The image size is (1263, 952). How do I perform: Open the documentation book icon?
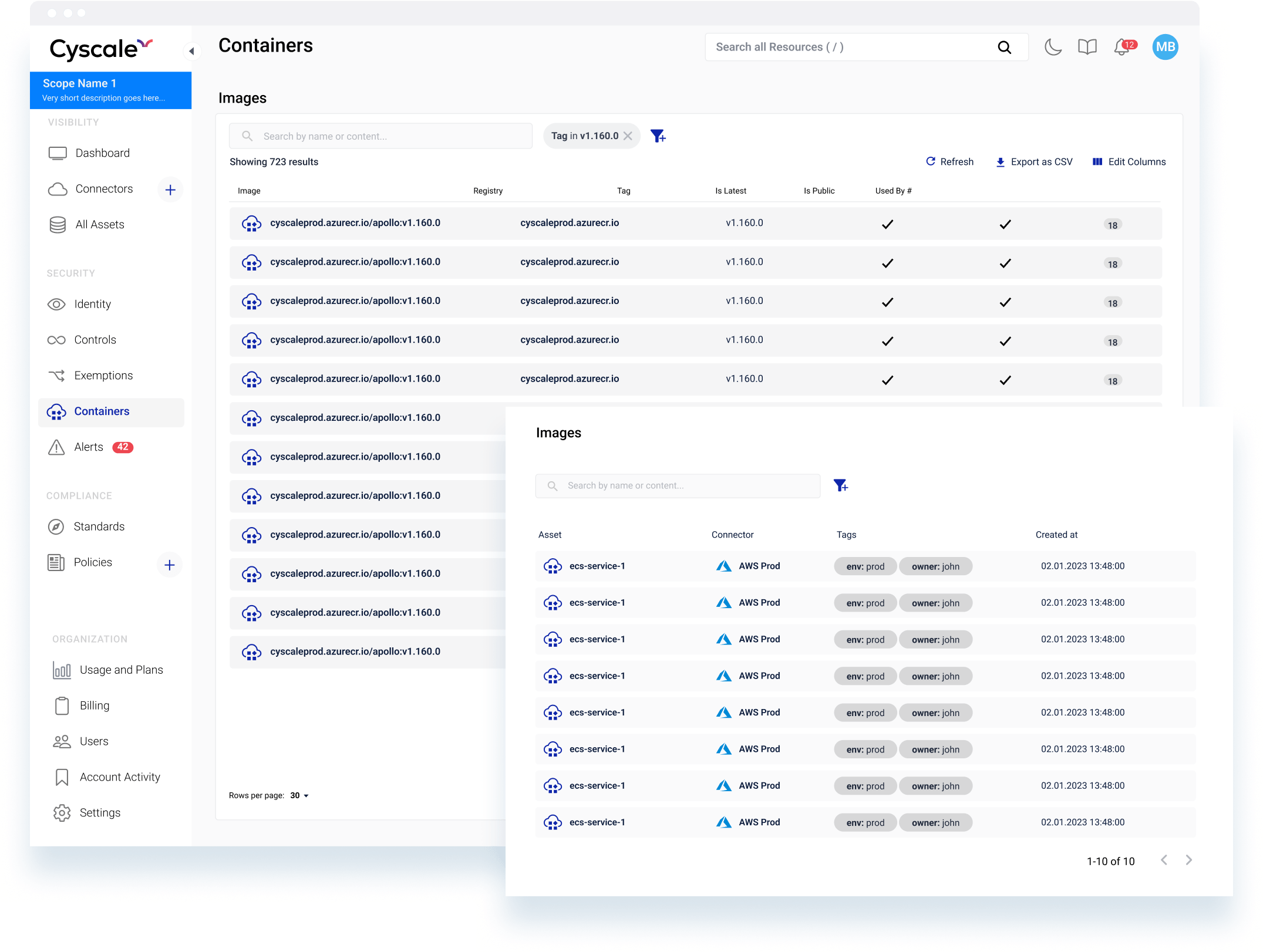click(1087, 47)
